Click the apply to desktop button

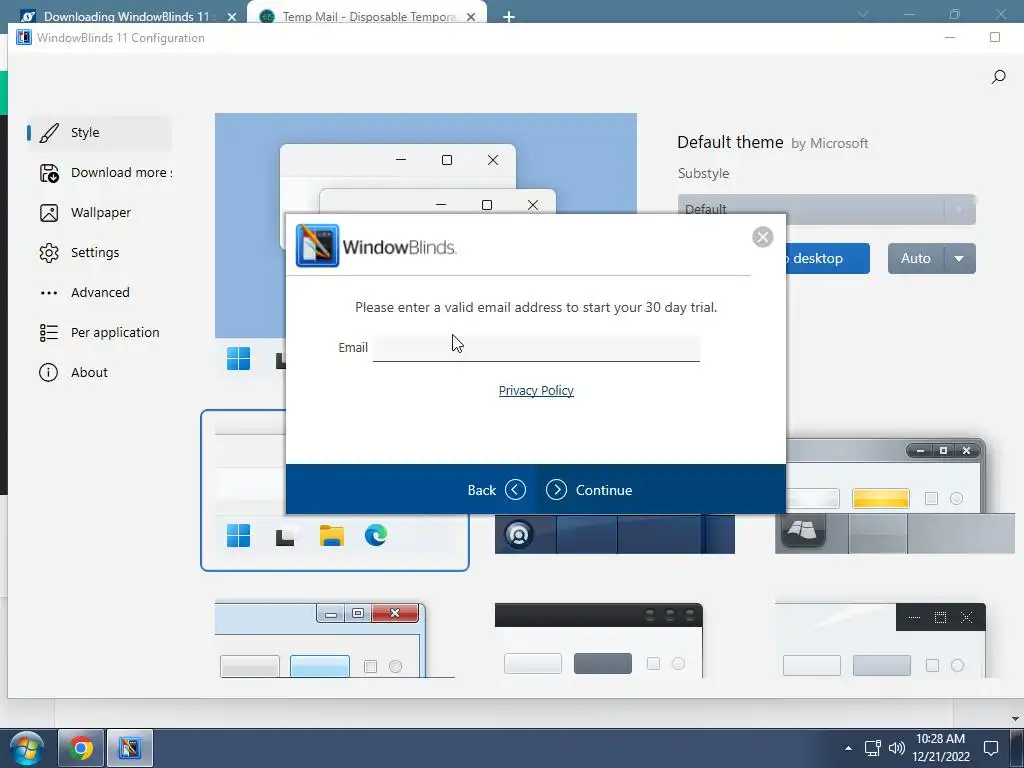(827, 259)
